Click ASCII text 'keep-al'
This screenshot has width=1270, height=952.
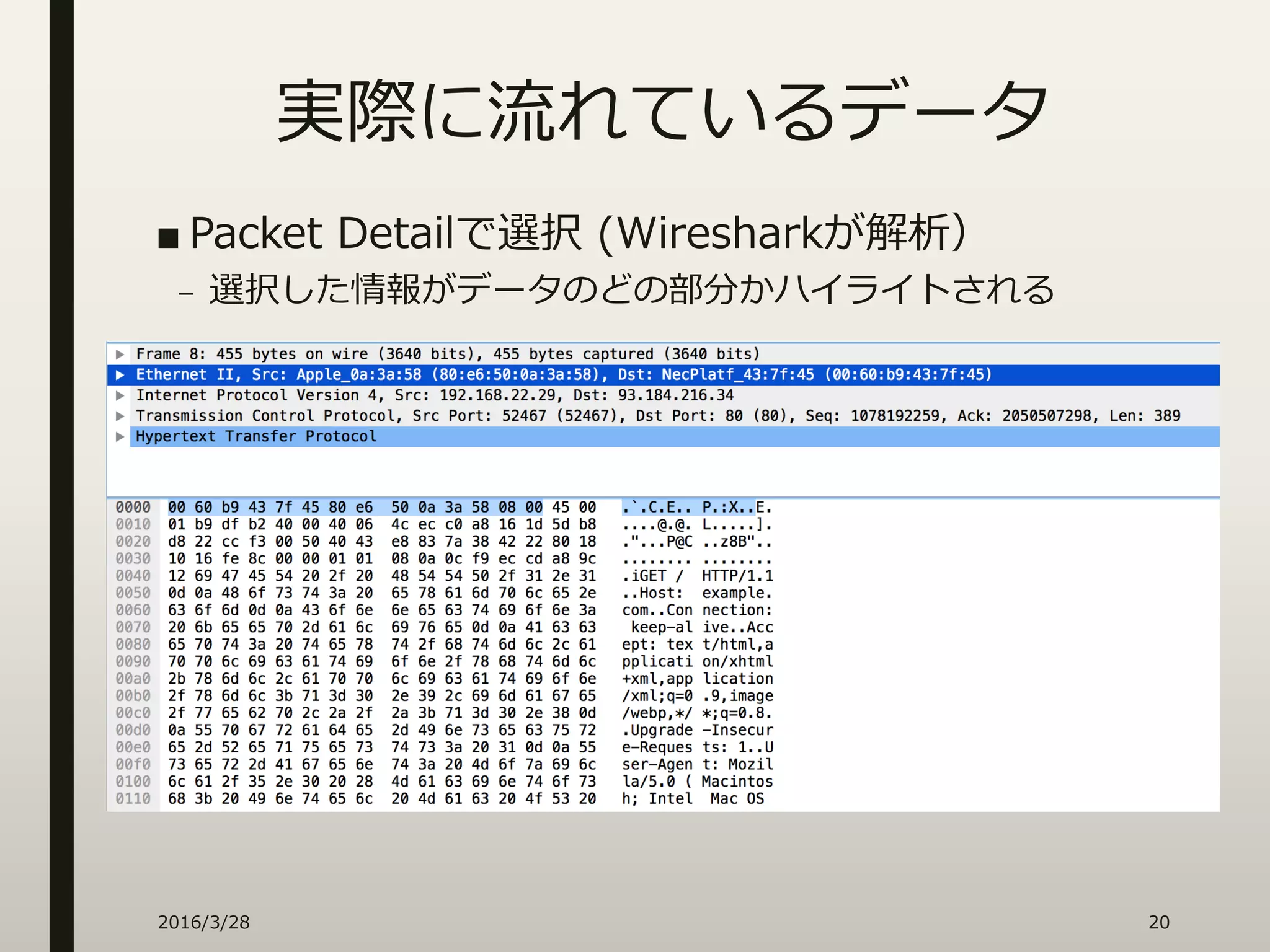point(662,628)
